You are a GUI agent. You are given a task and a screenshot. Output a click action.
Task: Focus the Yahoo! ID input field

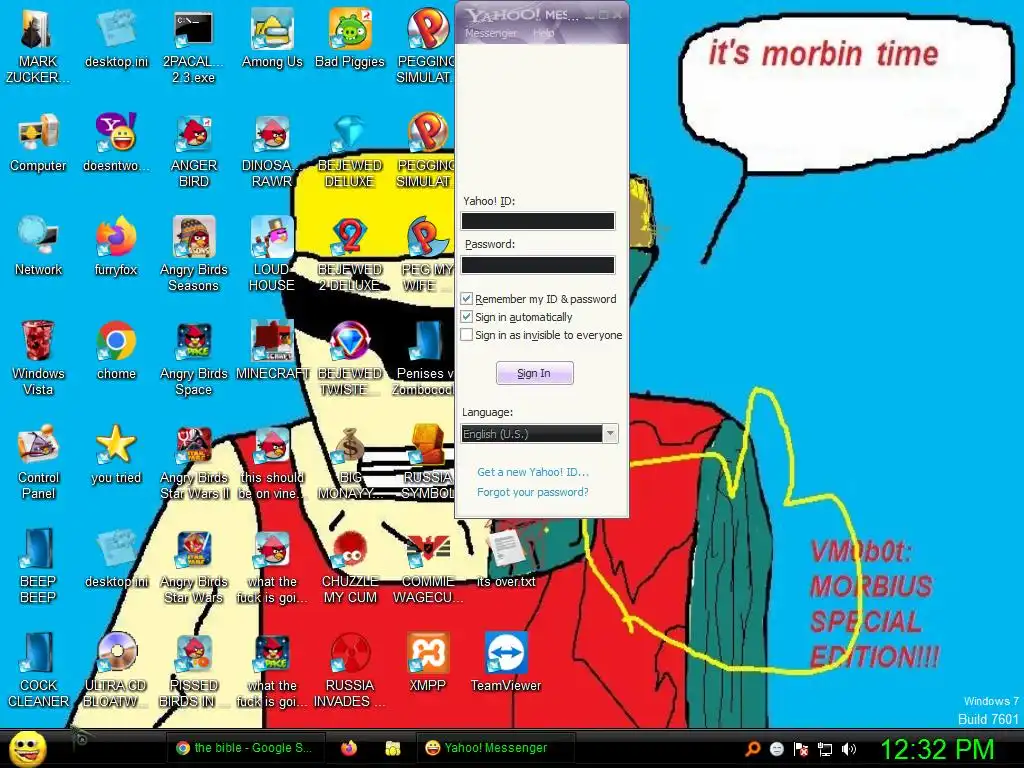[537, 221]
